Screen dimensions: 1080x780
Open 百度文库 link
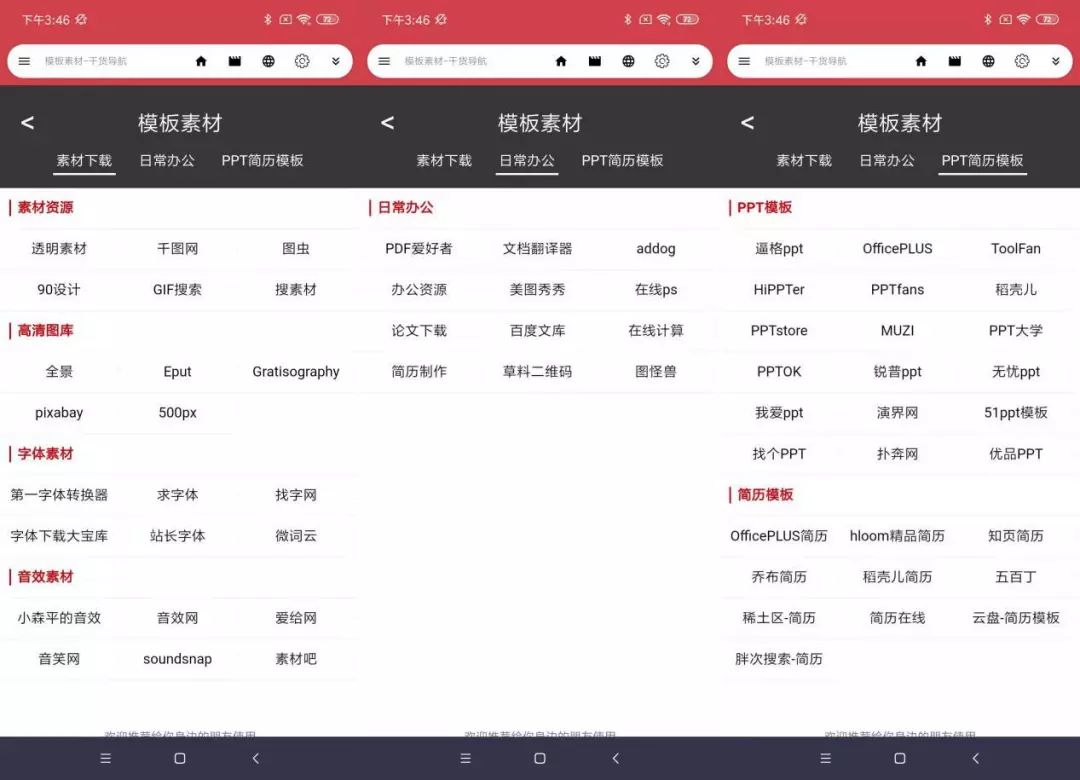point(537,331)
